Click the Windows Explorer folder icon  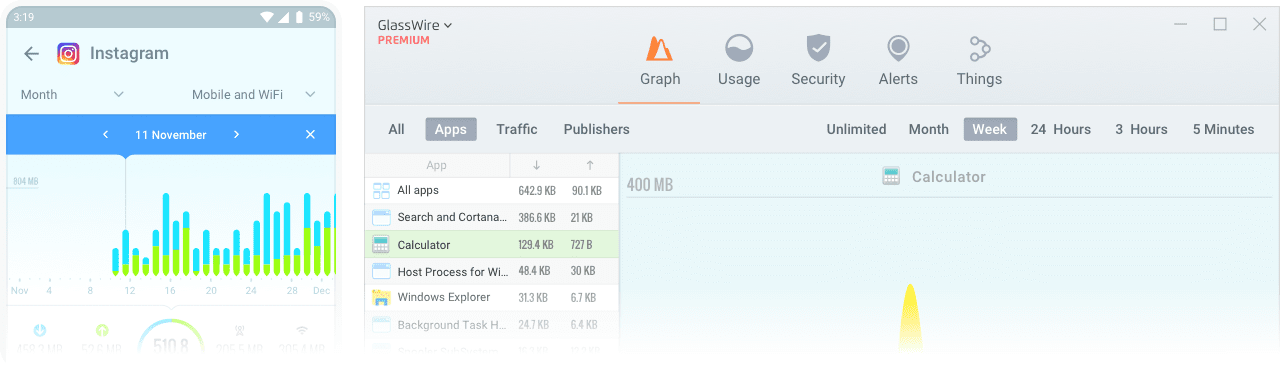(381, 297)
